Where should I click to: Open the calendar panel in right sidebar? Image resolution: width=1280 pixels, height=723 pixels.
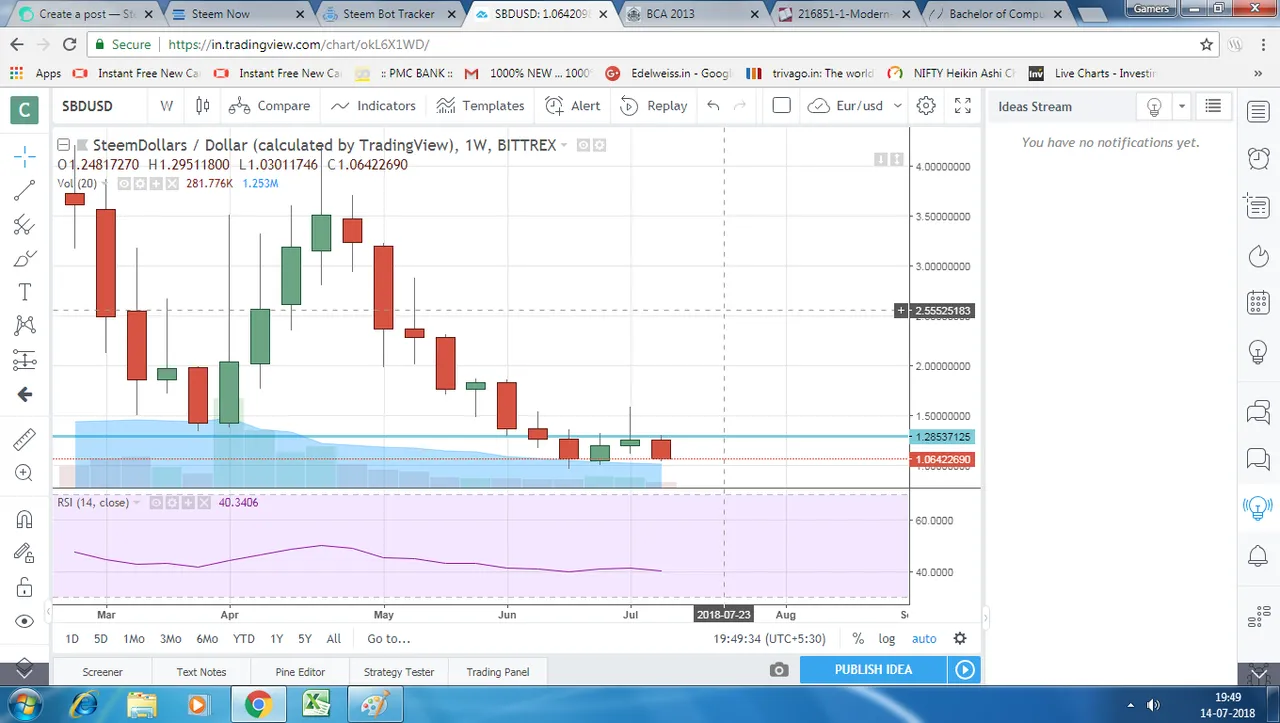1258,303
